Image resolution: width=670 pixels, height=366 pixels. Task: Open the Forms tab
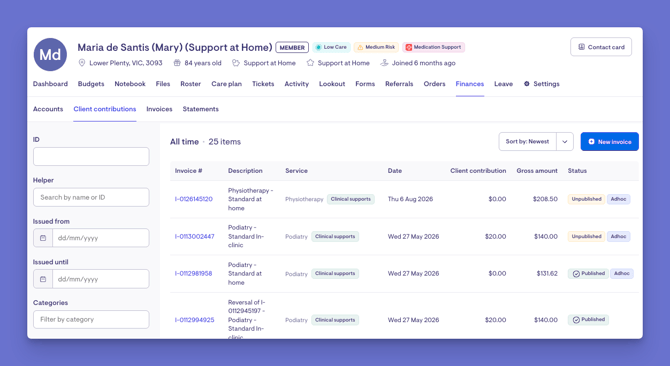click(365, 84)
